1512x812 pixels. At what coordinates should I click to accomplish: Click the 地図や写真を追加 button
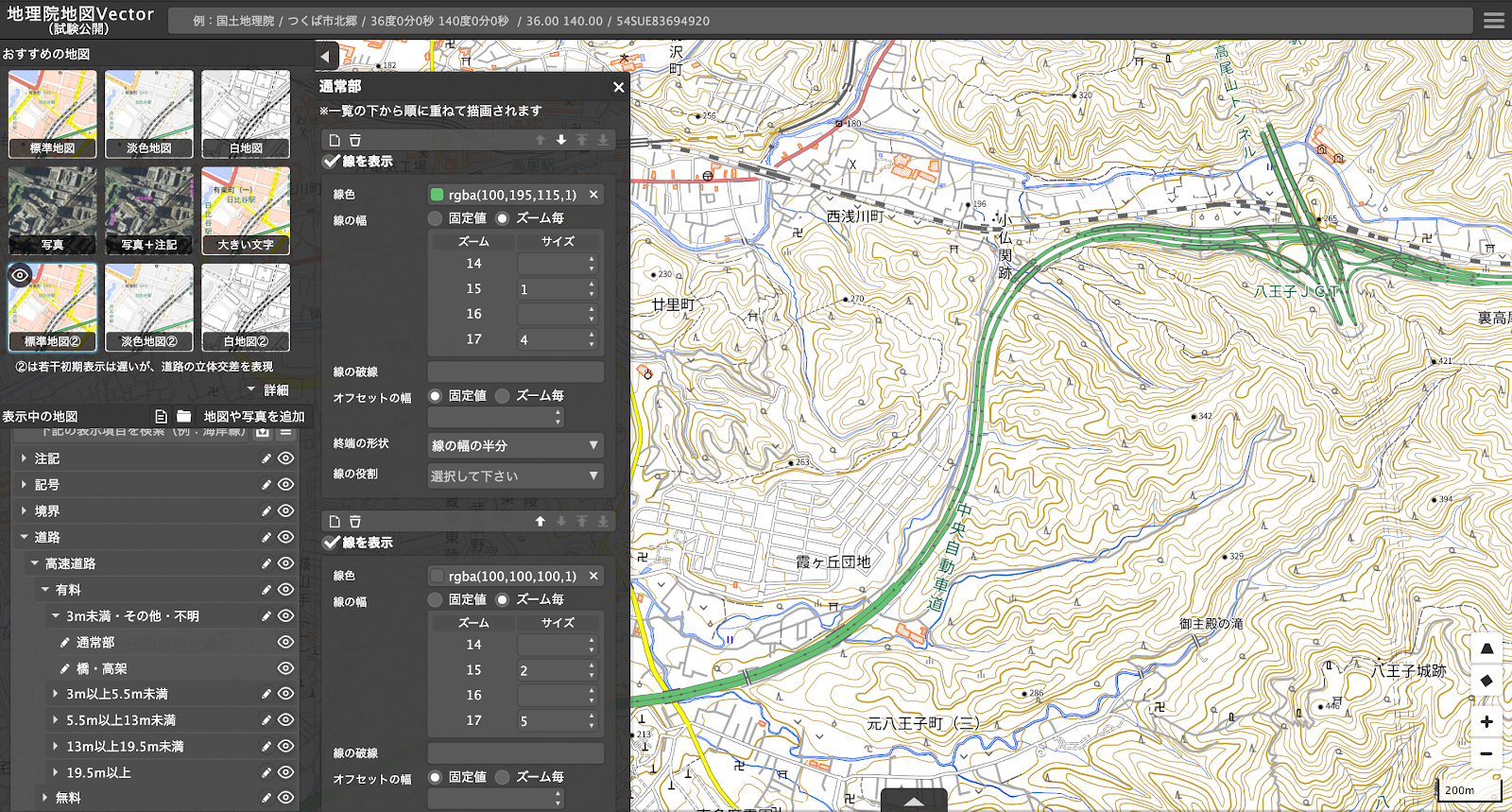(x=254, y=416)
